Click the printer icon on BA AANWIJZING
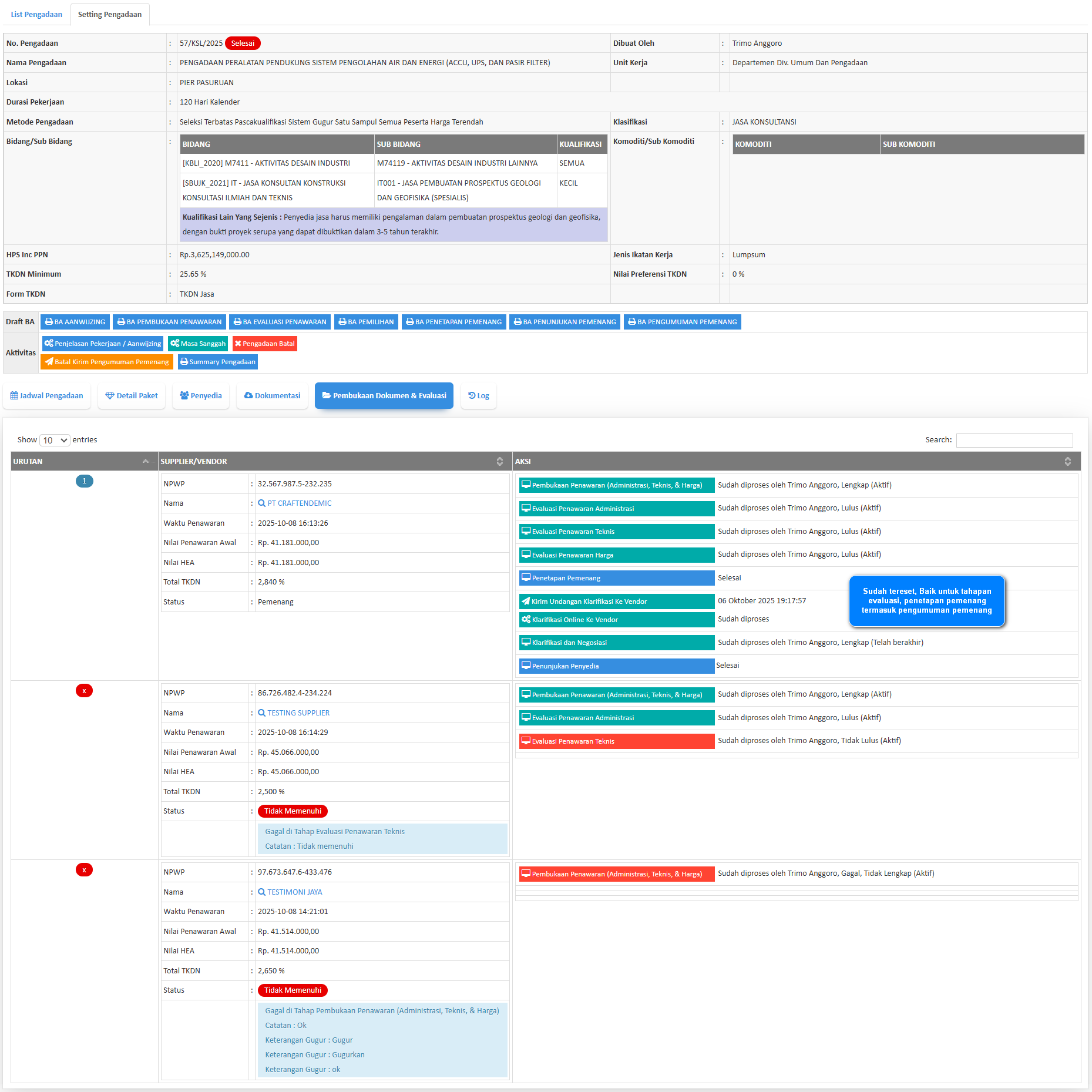 point(49,322)
